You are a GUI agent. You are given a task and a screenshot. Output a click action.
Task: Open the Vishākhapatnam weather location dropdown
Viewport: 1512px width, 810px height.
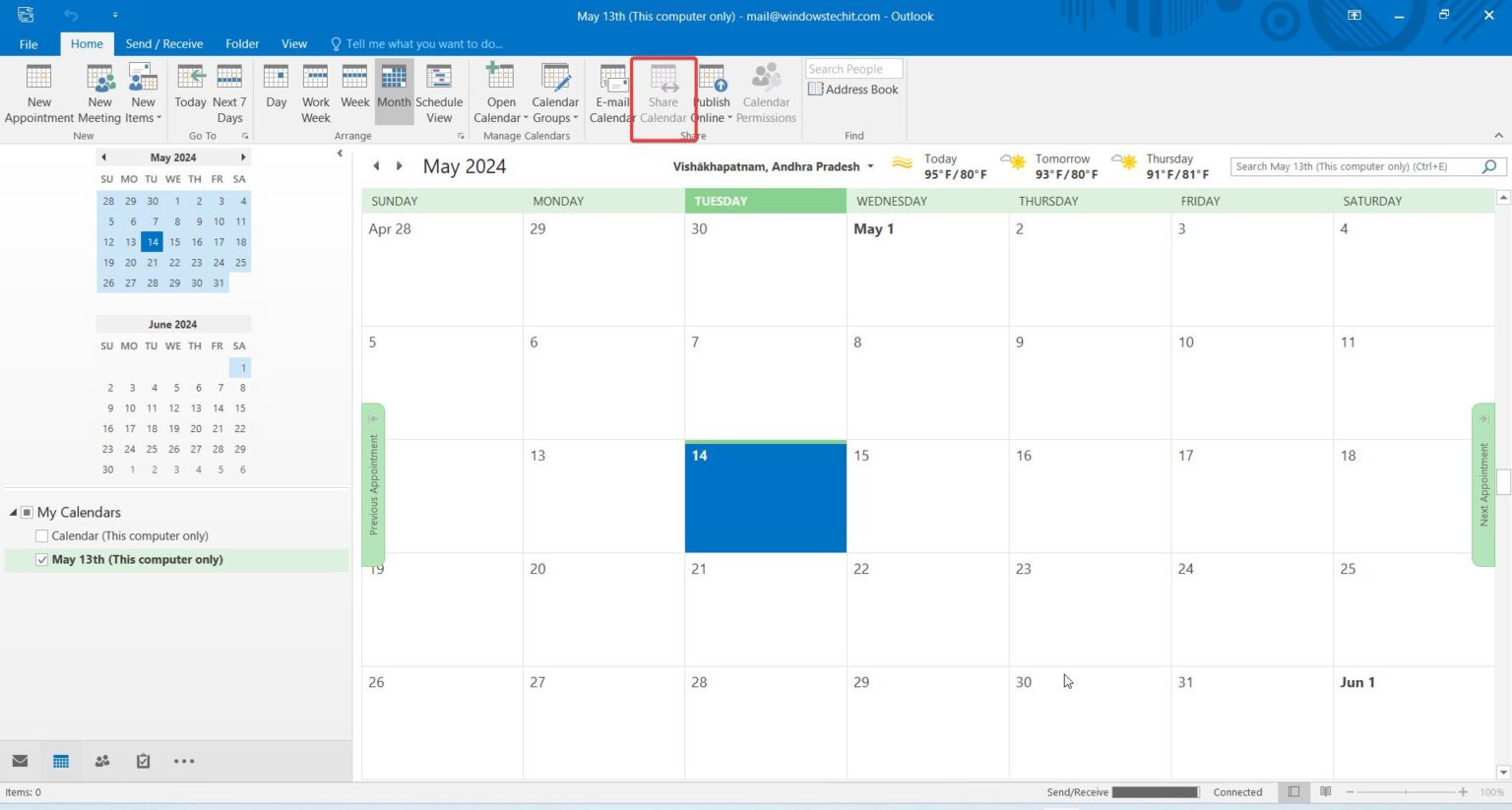(x=869, y=166)
